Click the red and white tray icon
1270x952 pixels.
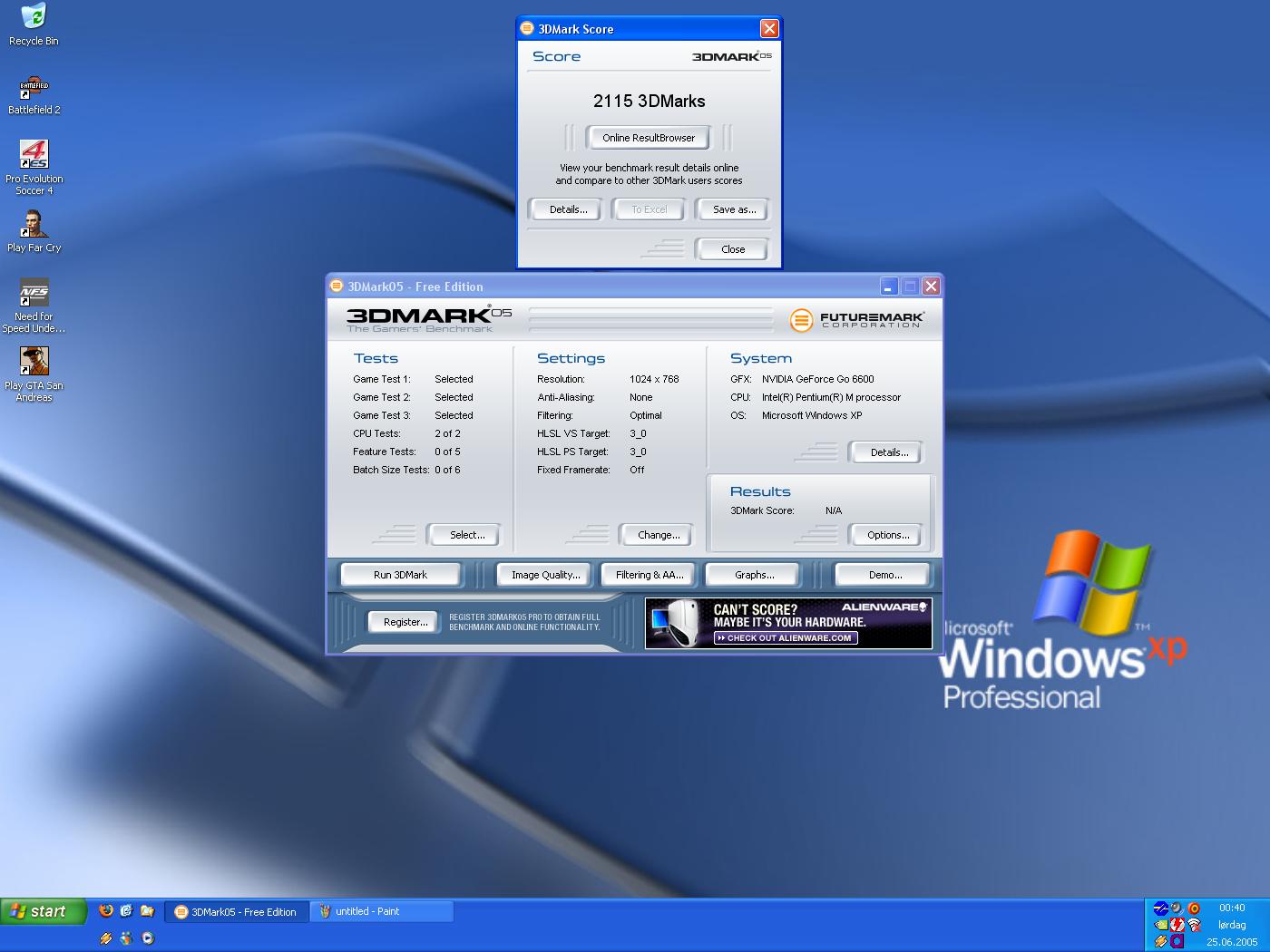pos(1177,925)
